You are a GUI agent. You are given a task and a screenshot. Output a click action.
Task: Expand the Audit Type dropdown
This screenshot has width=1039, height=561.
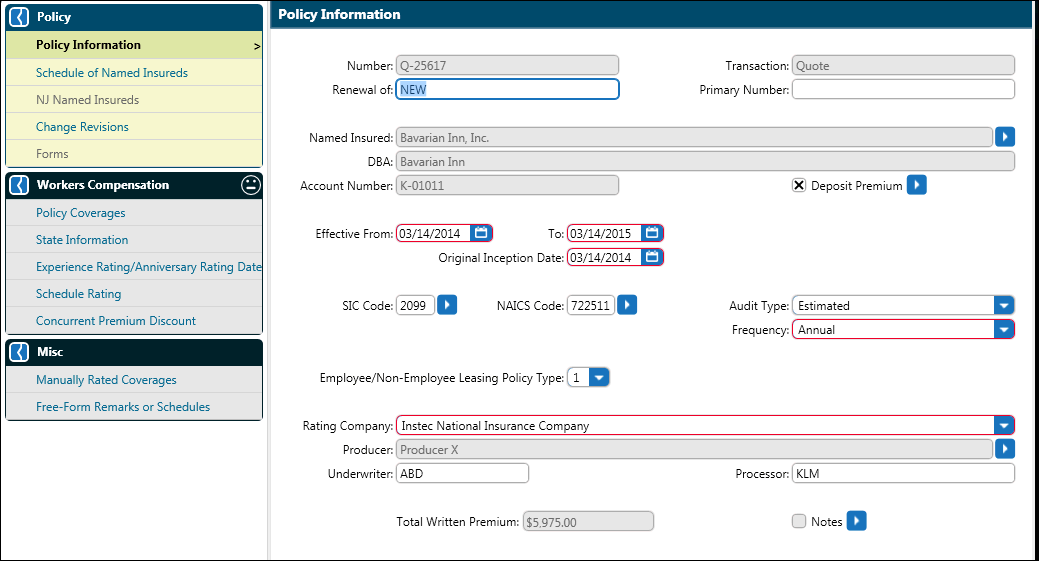[x=1004, y=305]
